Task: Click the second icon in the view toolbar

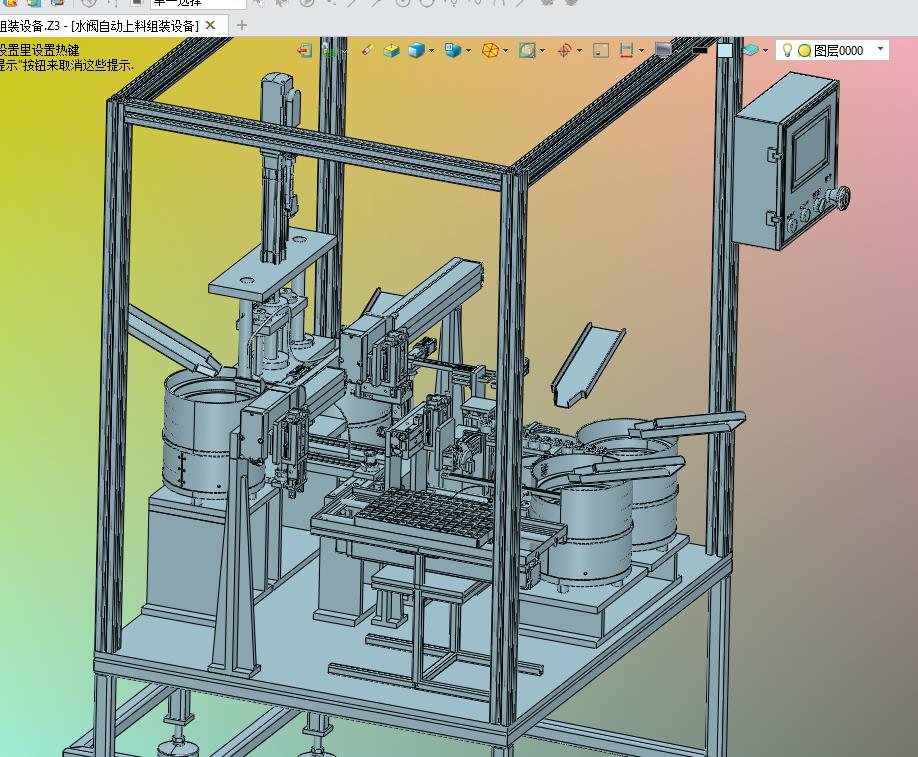Action: point(330,51)
